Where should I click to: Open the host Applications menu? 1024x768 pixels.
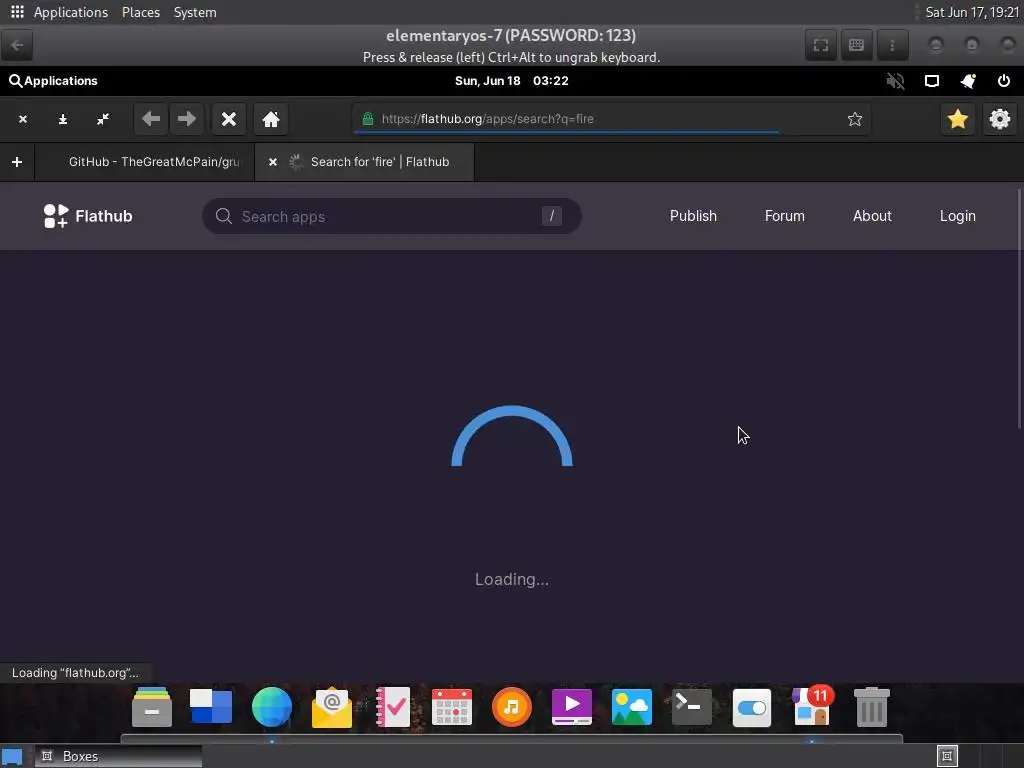pyautogui.click(x=71, y=12)
